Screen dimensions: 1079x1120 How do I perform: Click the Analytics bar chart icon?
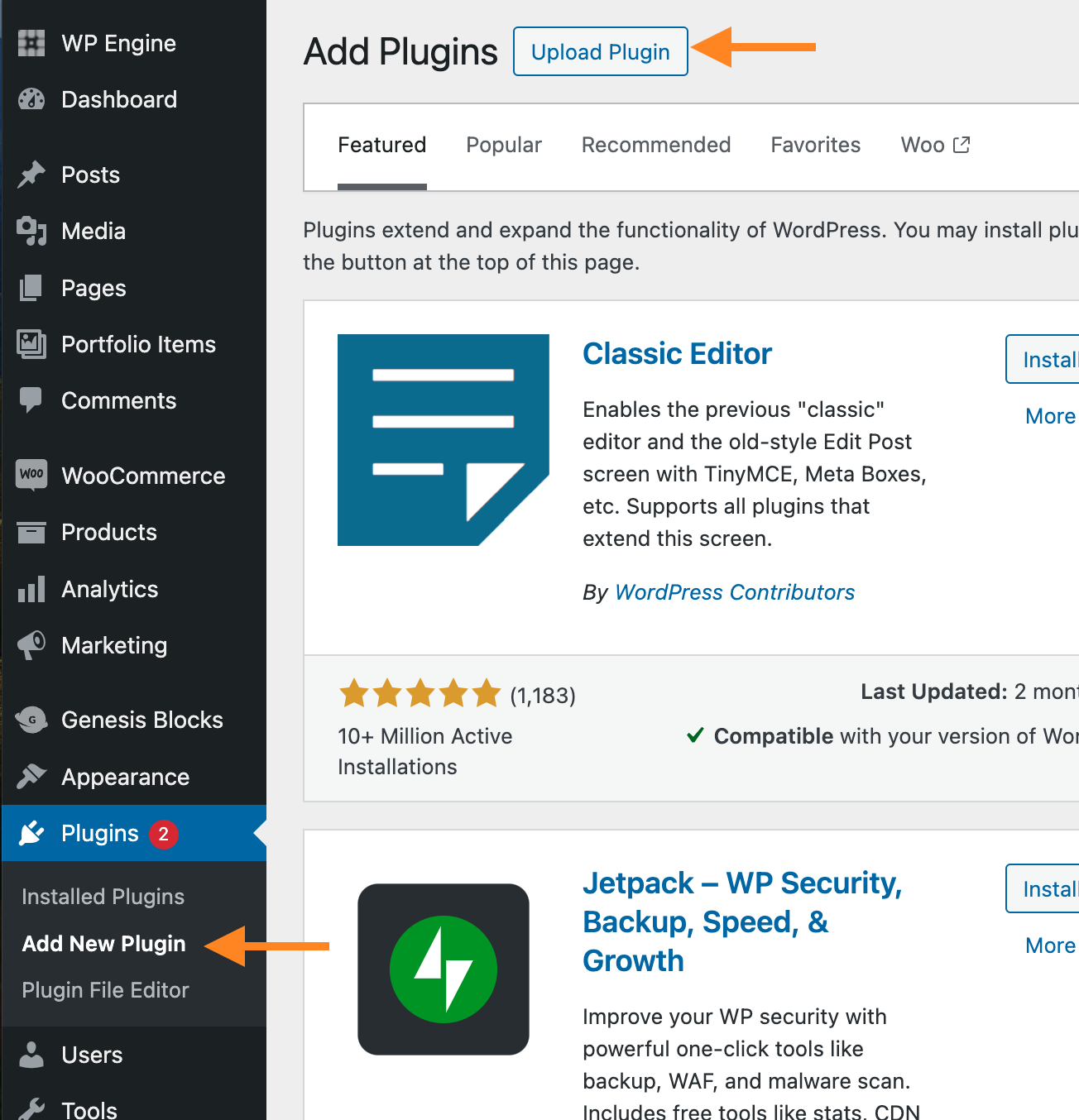tap(31, 589)
